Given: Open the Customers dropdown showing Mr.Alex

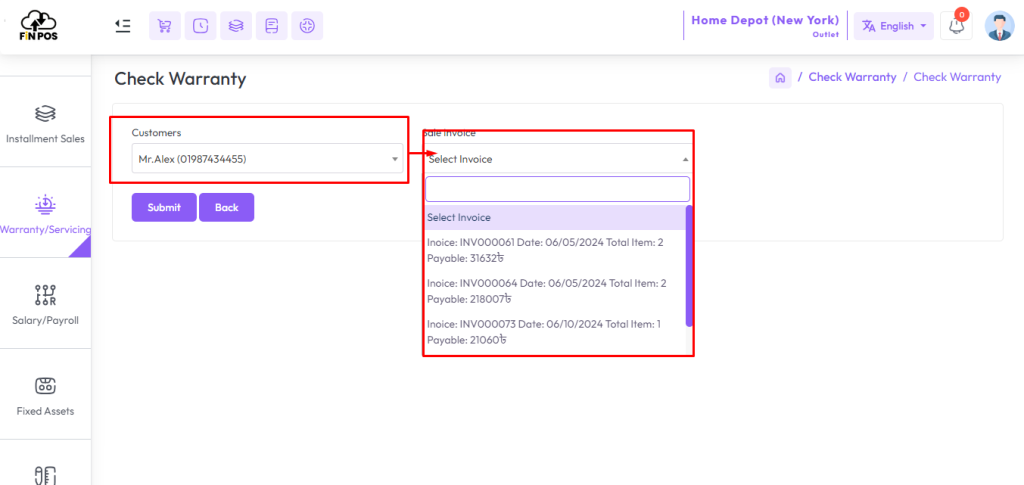Looking at the screenshot, I should pyautogui.click(x=267, y=159).
